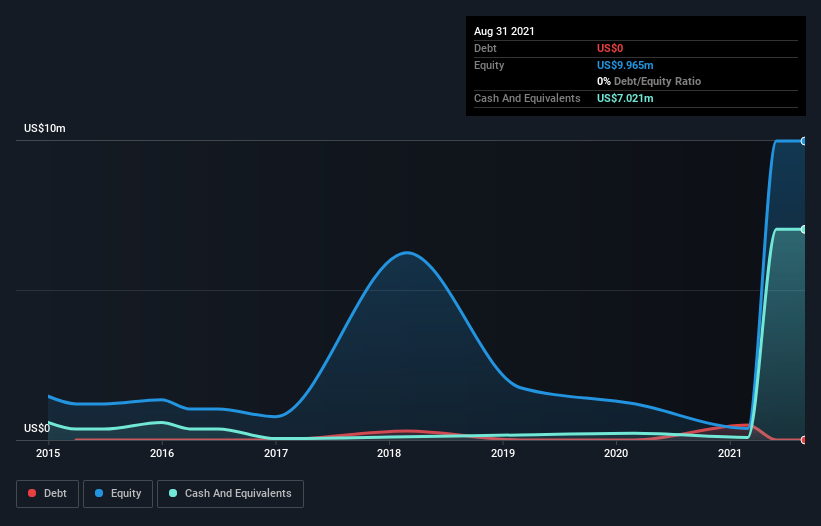Click the Cash And Equivalents tooltip label

(527, 98)
